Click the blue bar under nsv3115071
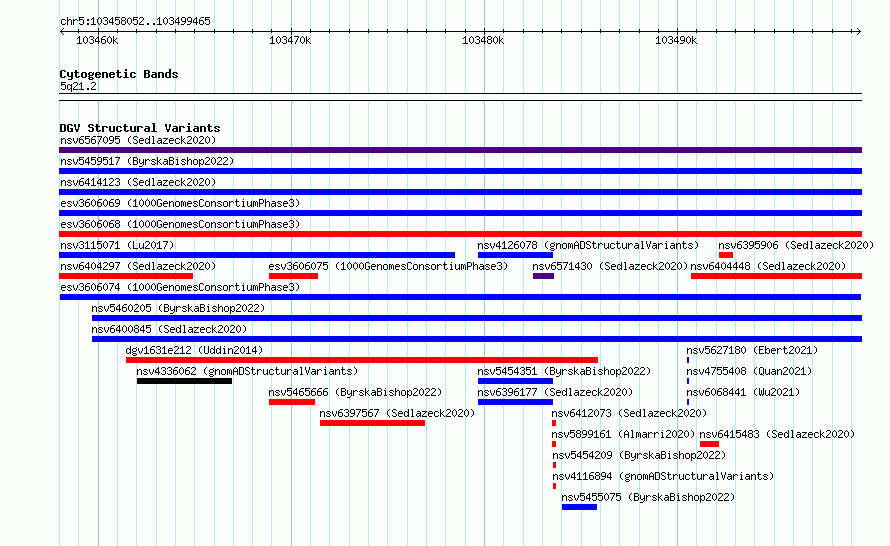The image size is (890, 546). [257, 255]
